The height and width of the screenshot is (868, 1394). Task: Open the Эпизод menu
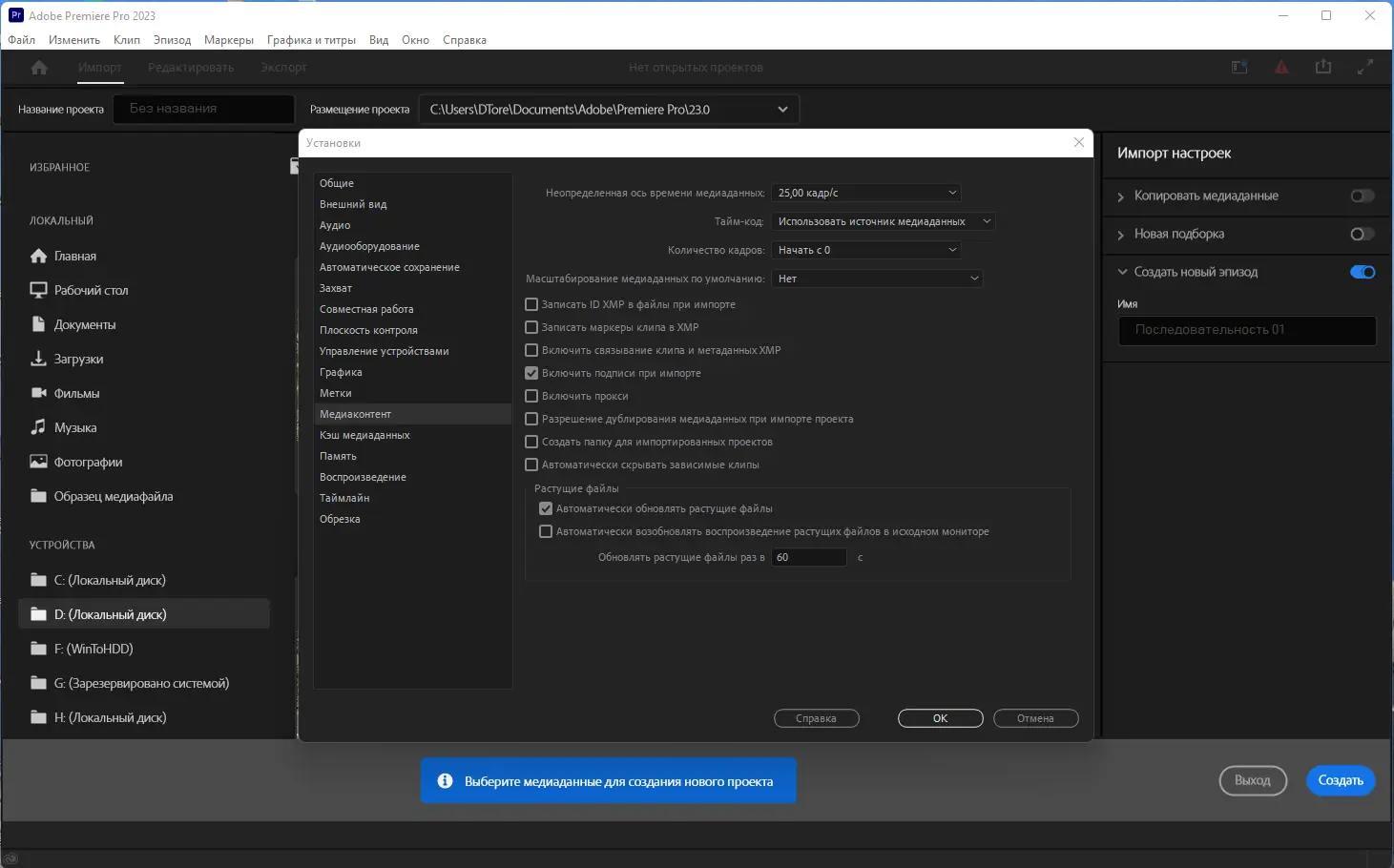(172, 40)
